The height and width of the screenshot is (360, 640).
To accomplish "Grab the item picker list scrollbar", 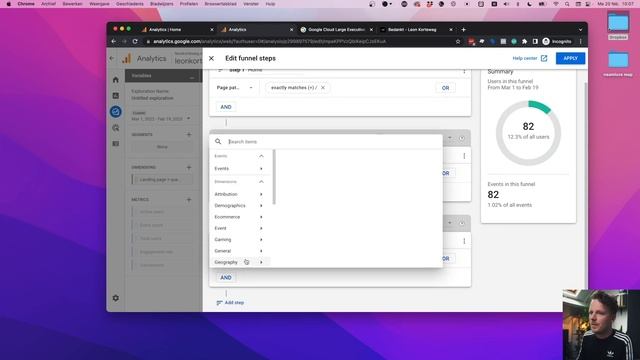I will point(274,177).
